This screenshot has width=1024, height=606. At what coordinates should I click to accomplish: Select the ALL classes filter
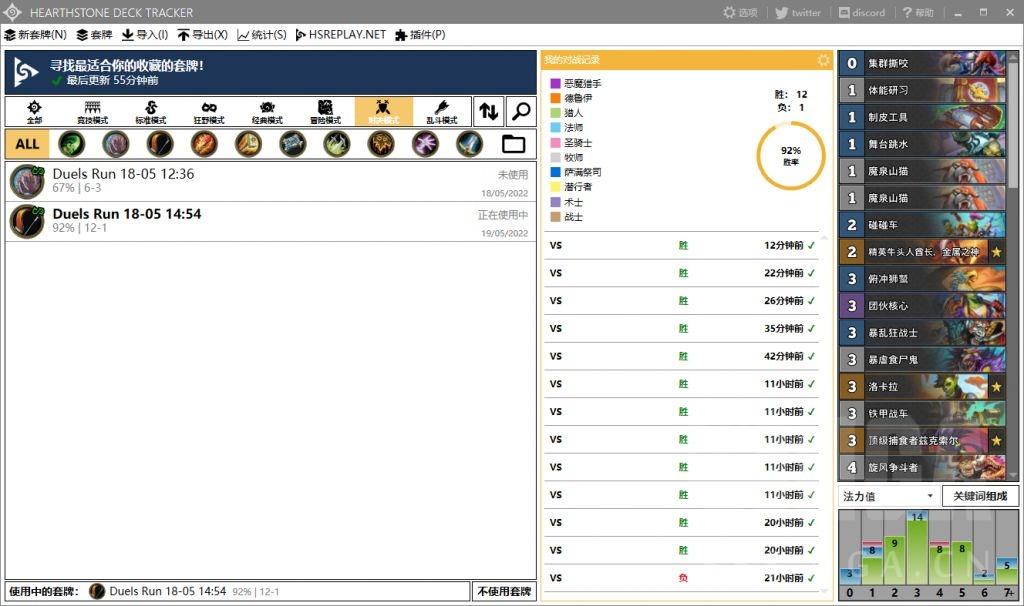(x=27, y=144)
